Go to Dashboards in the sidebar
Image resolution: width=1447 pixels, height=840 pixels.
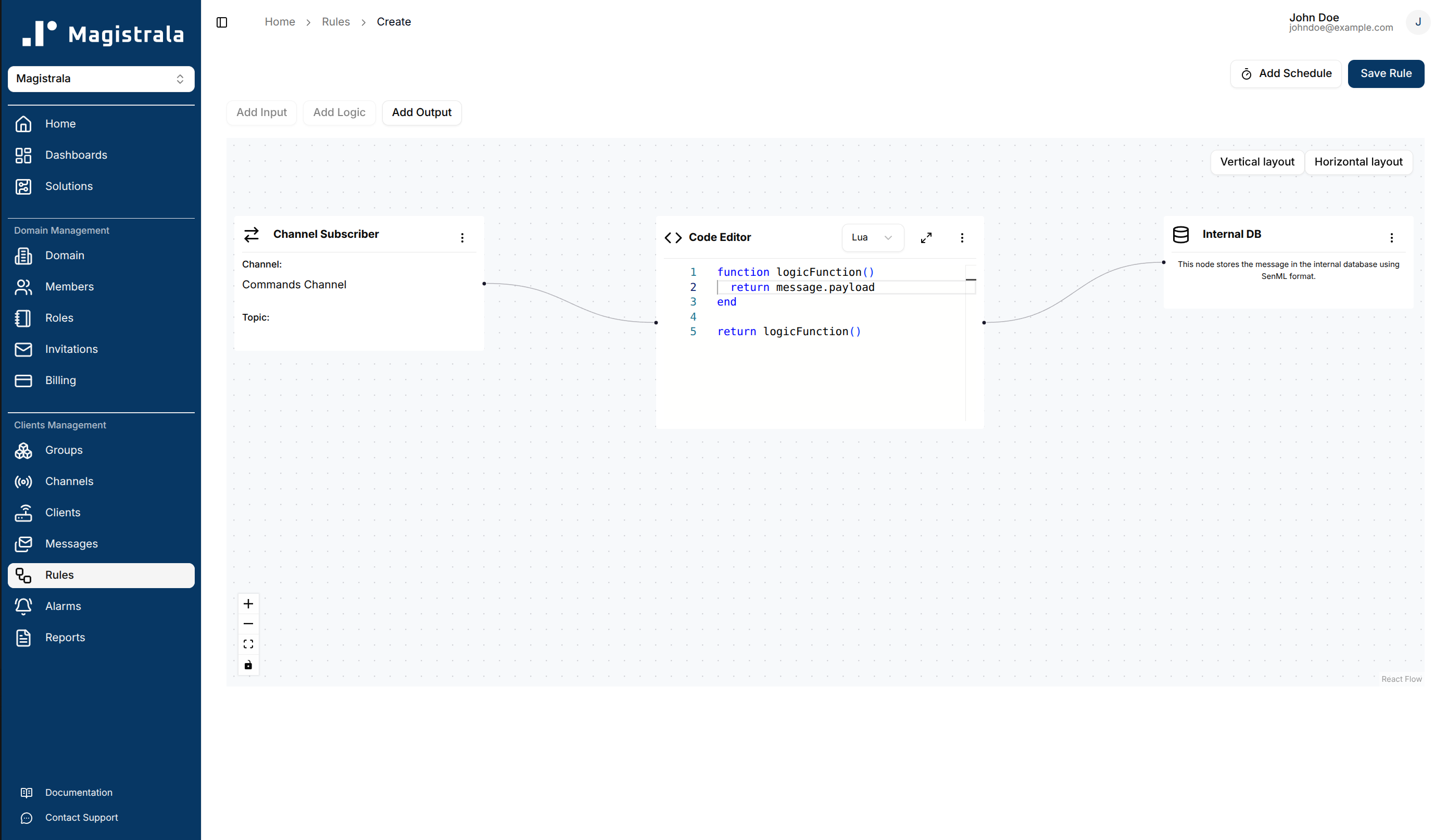point(101,155)
